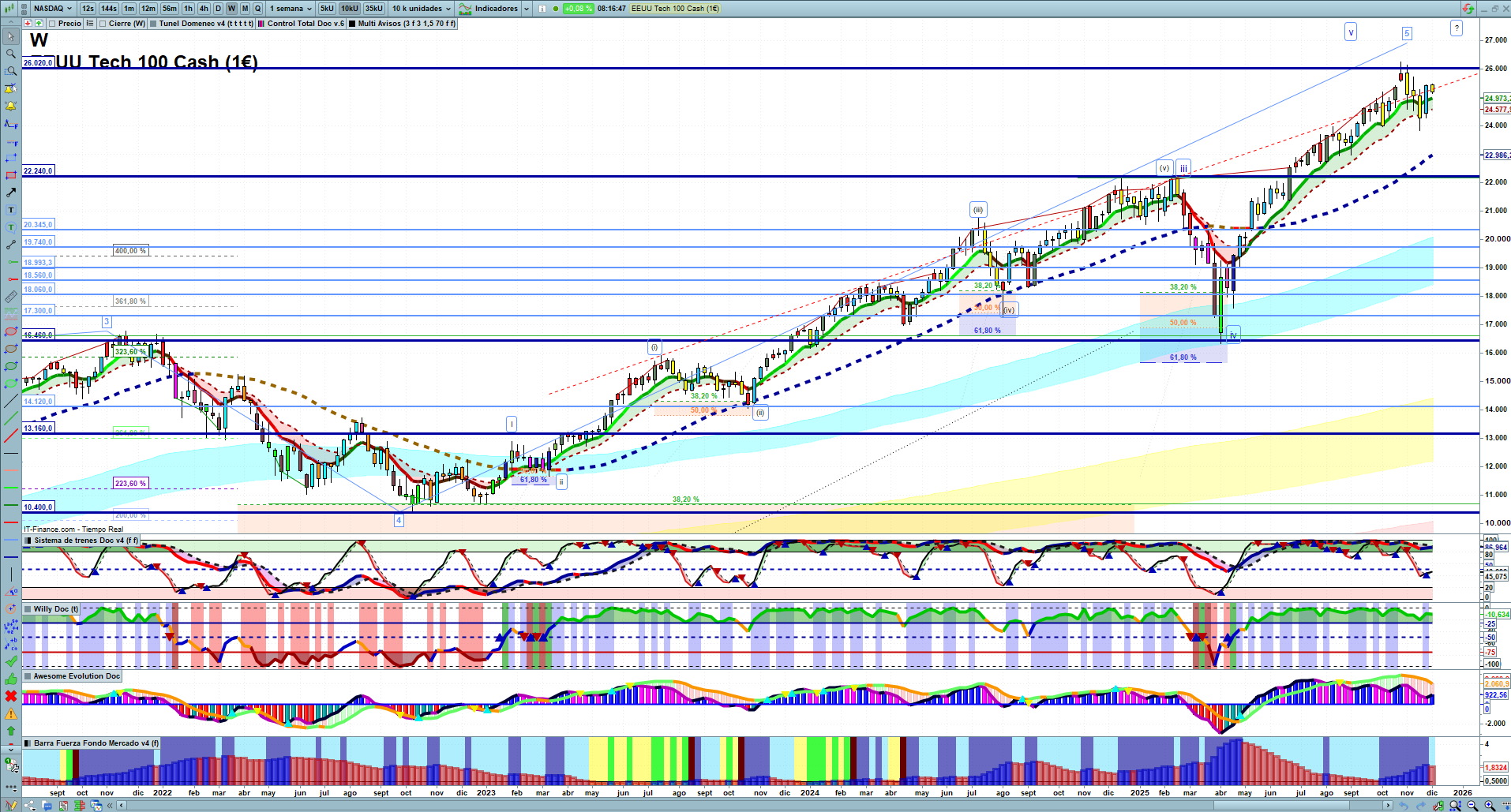The width and height of the screenshot is (1511, 812).
Task: Switch to the D daily timeframe
Action: click(x=218, y=9)
